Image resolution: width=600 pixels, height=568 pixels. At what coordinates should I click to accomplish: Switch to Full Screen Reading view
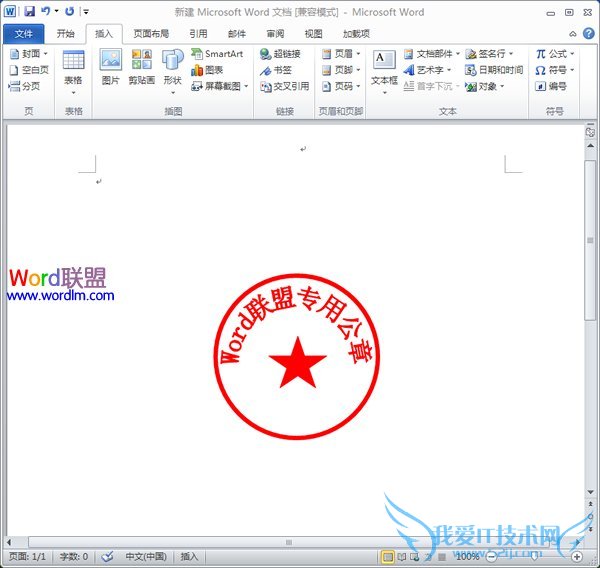(401, 557)
